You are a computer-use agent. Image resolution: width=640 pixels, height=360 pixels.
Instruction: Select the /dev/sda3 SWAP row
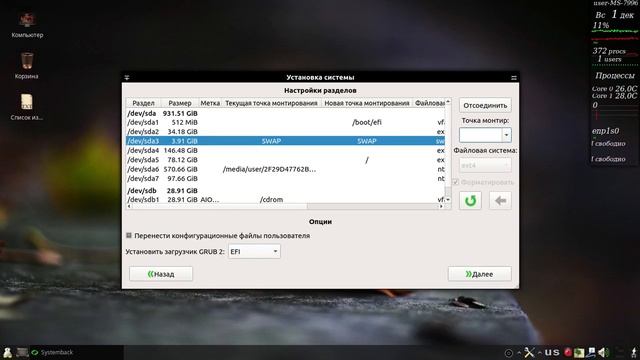pos(286,141)
